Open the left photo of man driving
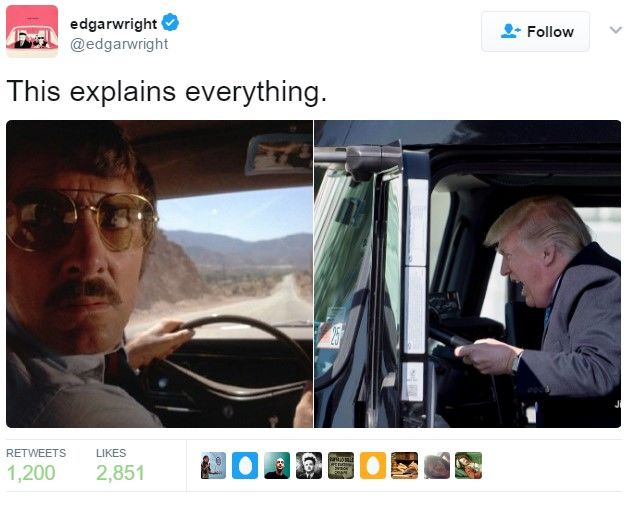The image size is (627, 511). 160,274
